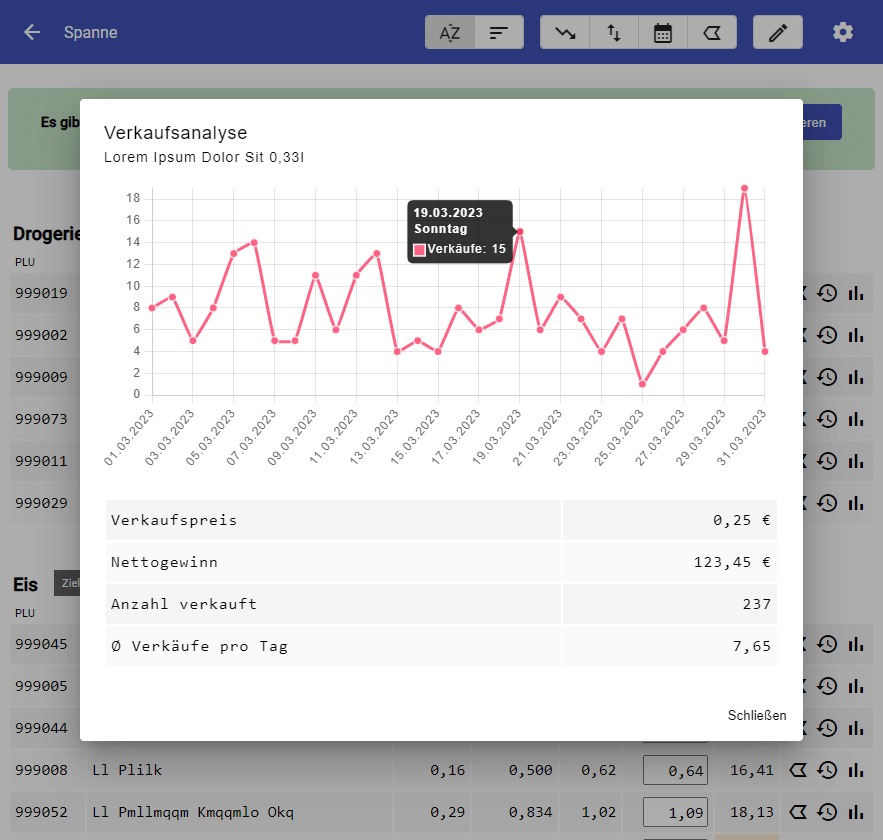Click the product name Ll Pmllmqqm Kmqqmlo Okq
The image size is (883, 840).
coord(193,812)
